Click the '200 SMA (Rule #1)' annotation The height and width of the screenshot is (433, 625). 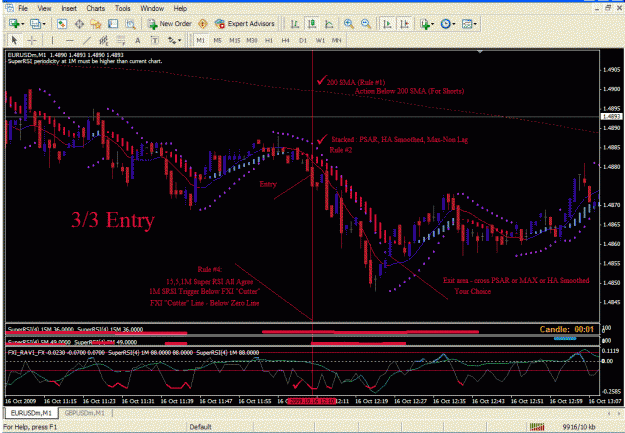pyautogui.click(x=356, y=82)
